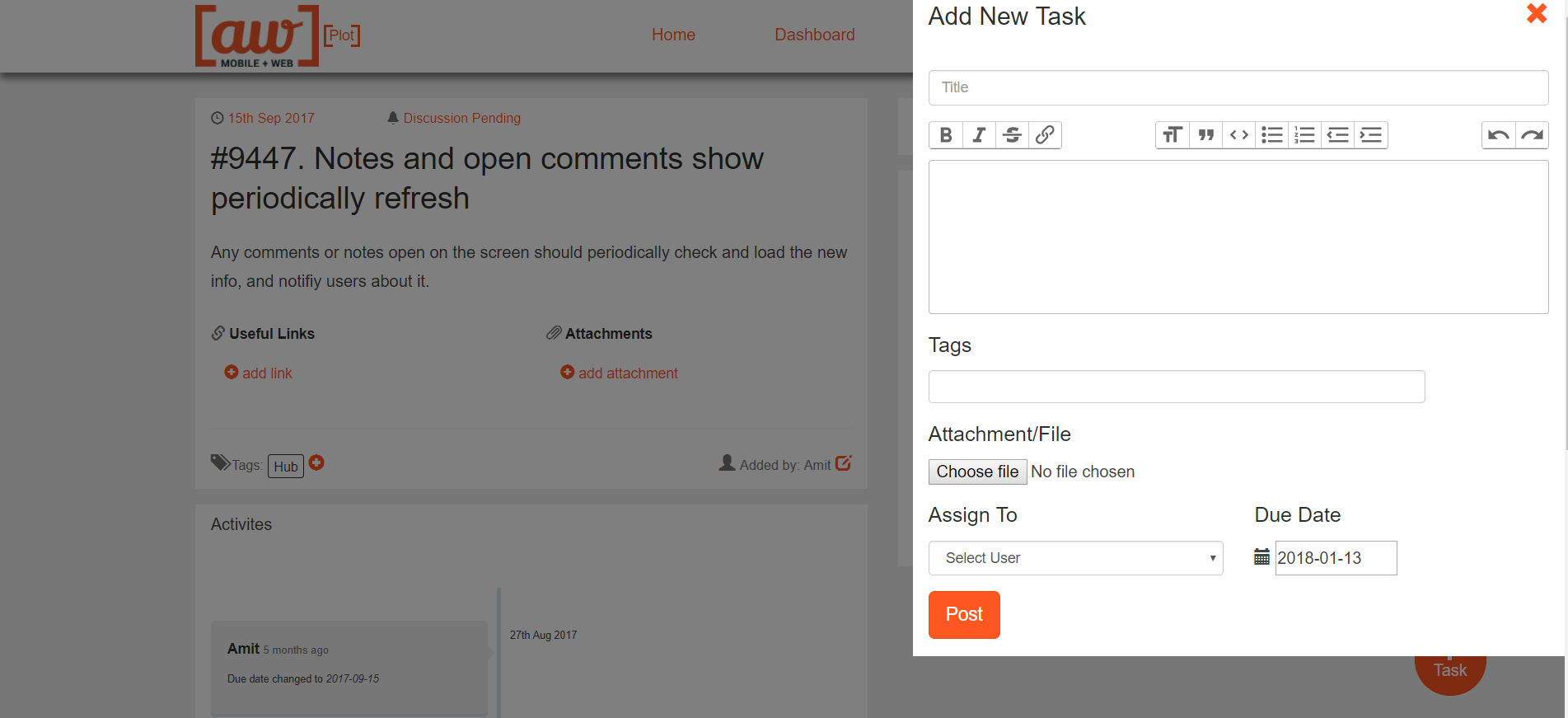The image size is (1568, 718).
Task: Create a numbered list in the editor
Action: 1304,135
